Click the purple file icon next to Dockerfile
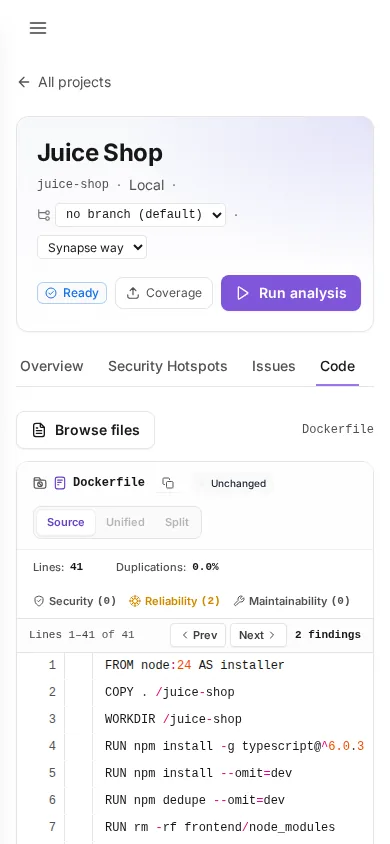390x844 pixels. coord(60,483)
